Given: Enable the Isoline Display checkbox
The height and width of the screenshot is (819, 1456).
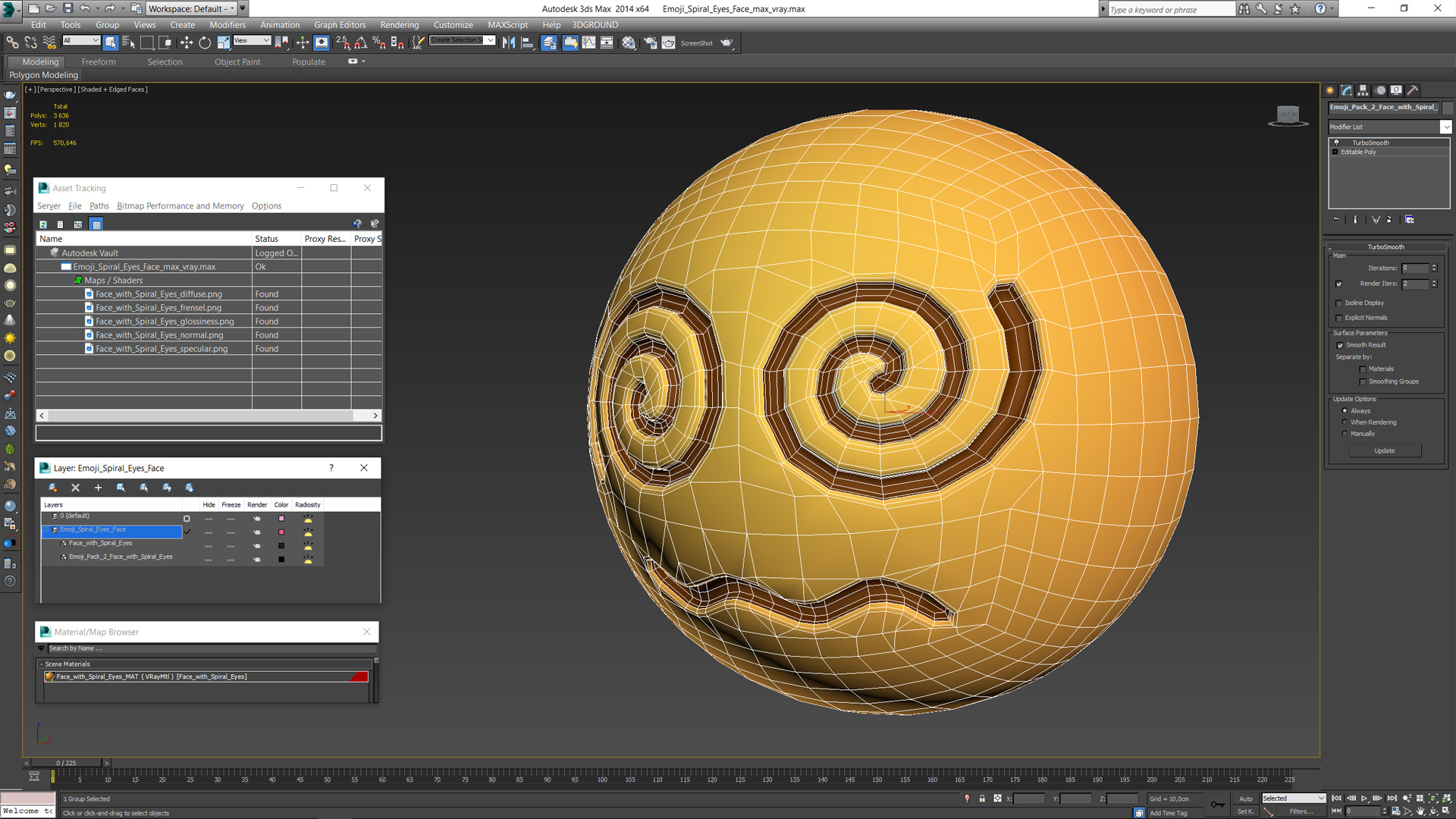Looking at the screenshot, I should pyautogui.click(x=1339, y=303).
